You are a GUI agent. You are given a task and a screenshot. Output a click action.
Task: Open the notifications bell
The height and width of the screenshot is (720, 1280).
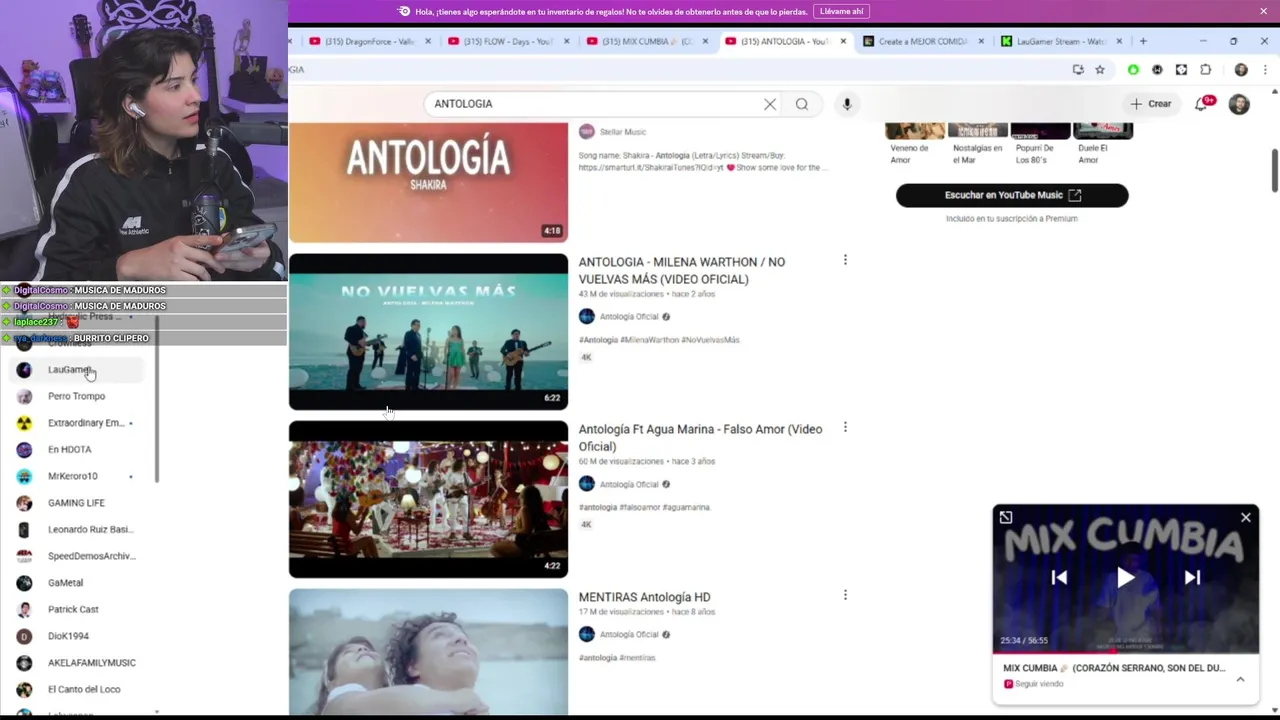tap(1201, 104)
